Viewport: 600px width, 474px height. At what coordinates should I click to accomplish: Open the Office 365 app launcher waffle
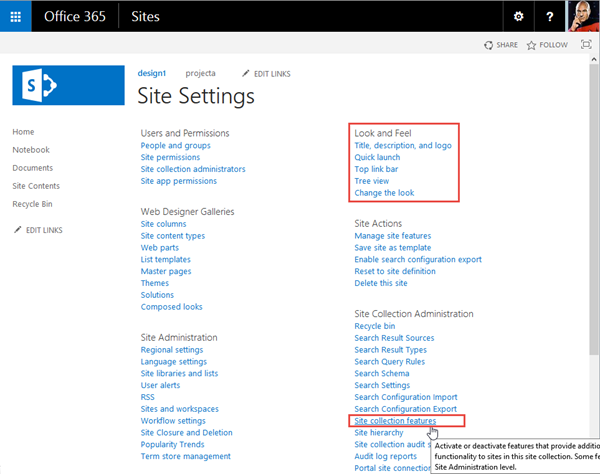[15, 16]
